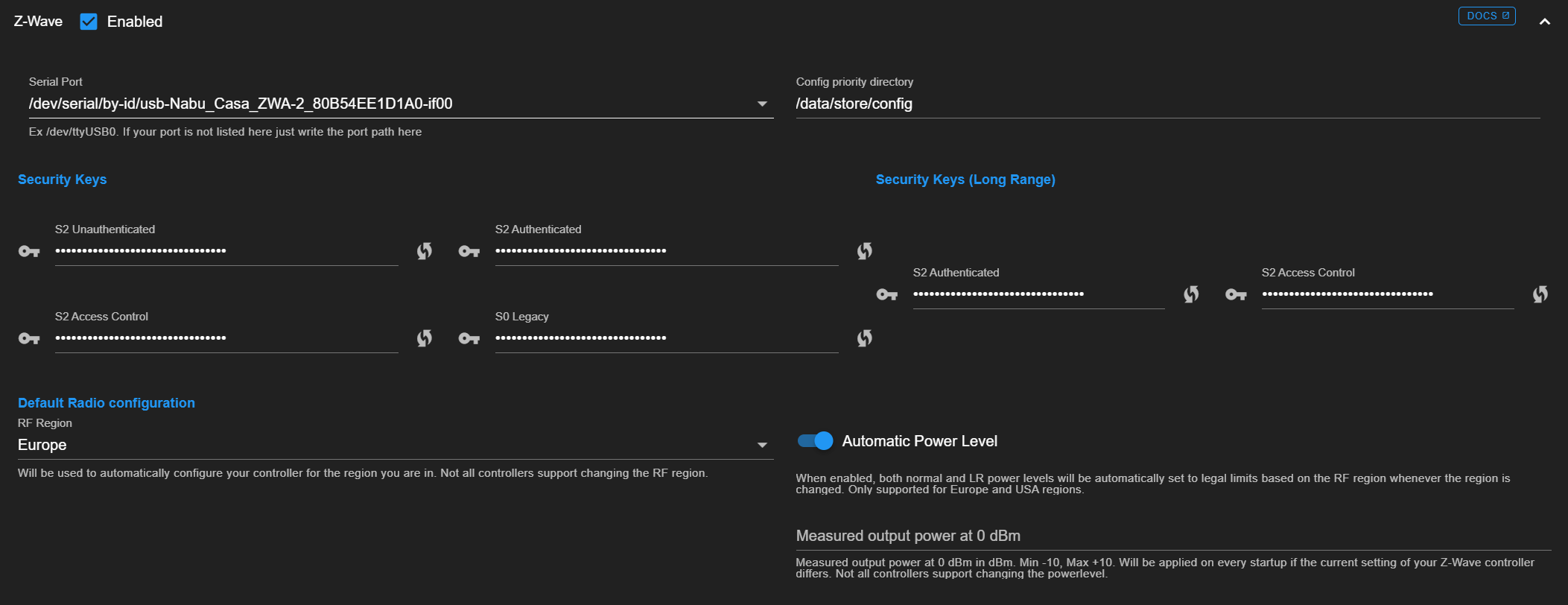Click the key icon beside S0 Legacy

469,338
